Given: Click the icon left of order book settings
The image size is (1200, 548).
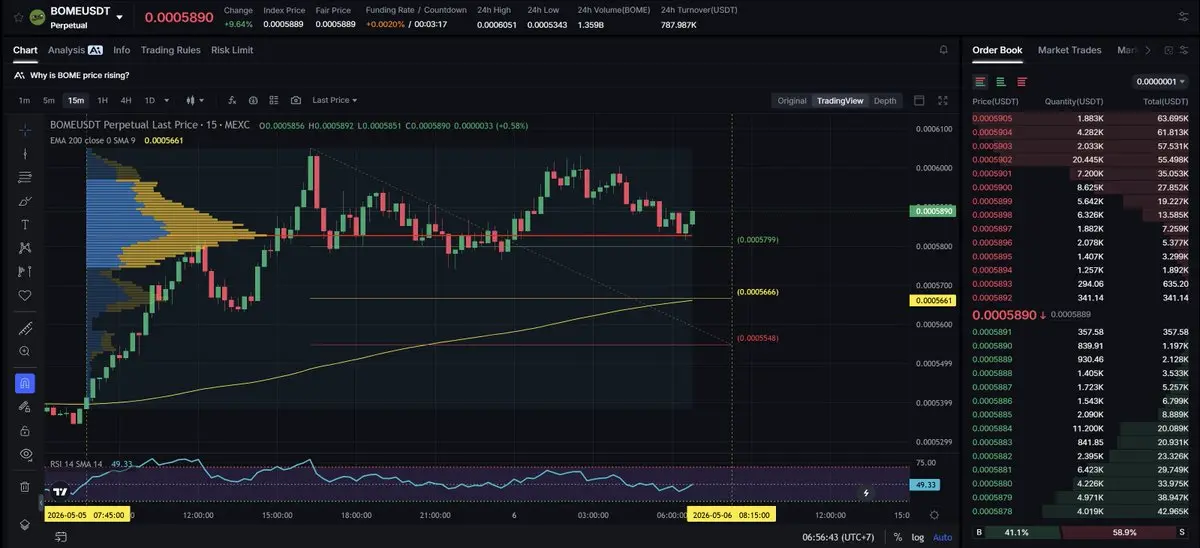Looking at the screenshot, I should (x=1168, y=50).
